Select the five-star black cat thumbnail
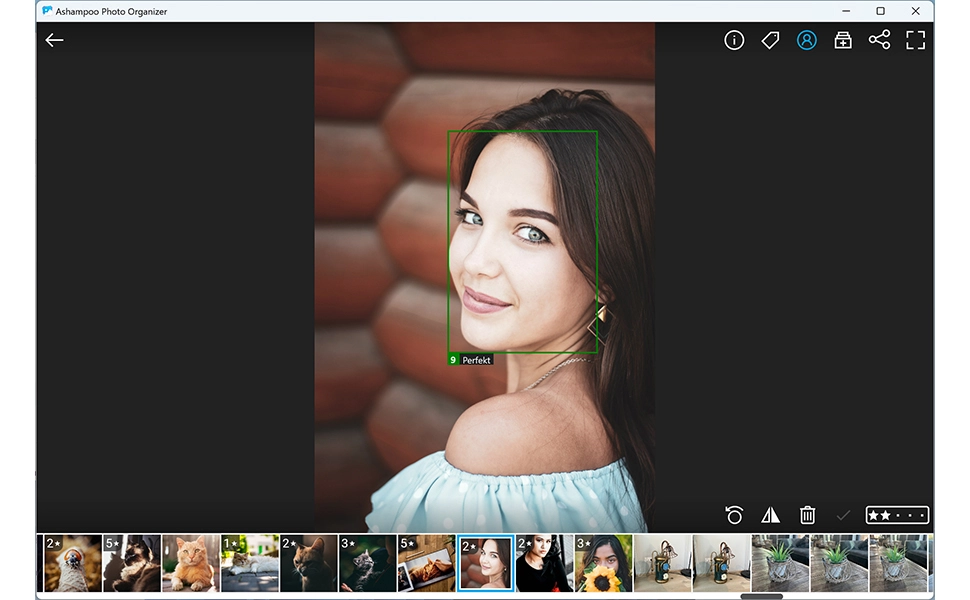970x600 pixels. point(131,560)
